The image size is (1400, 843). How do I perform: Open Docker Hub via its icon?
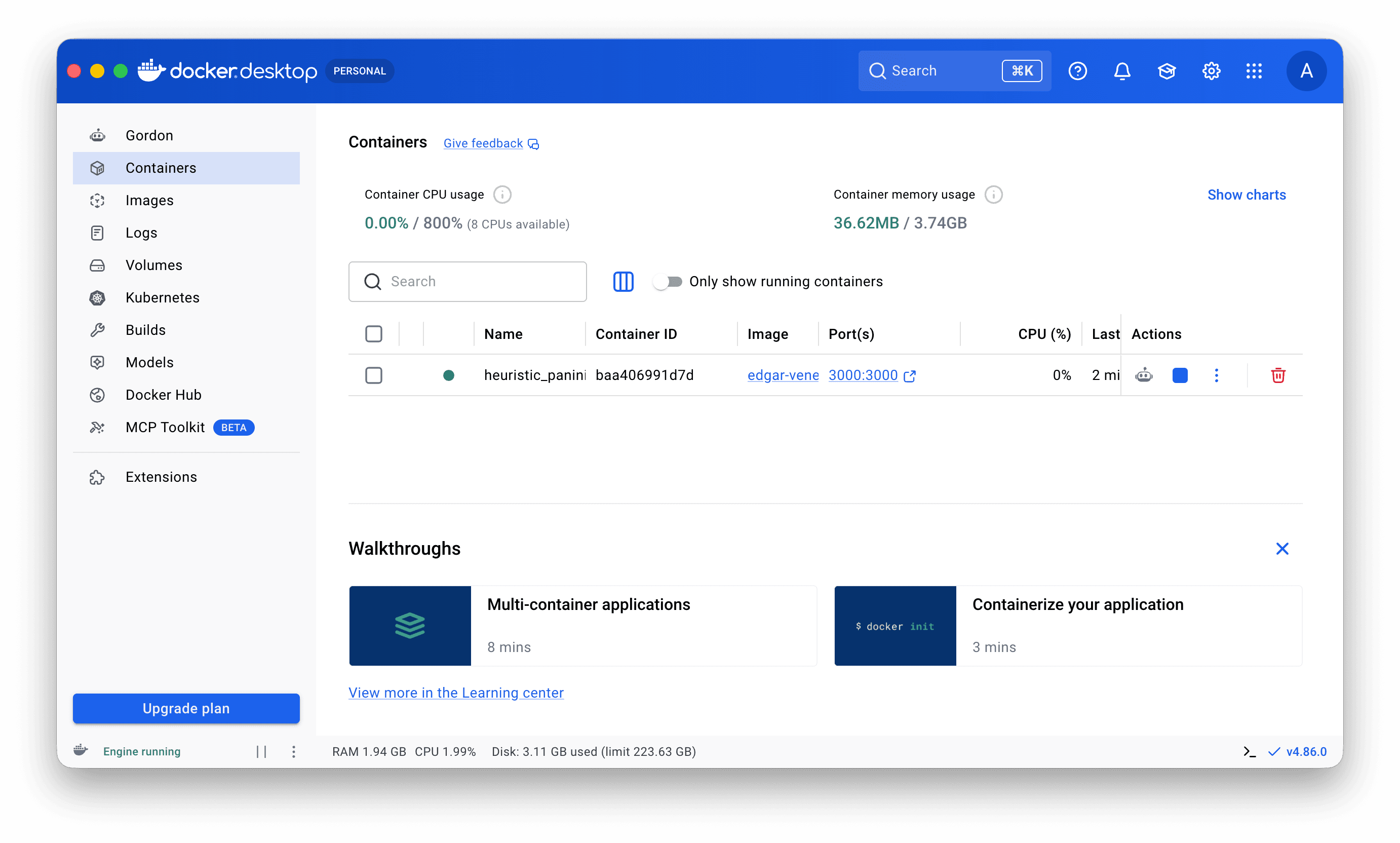[97, 395]
